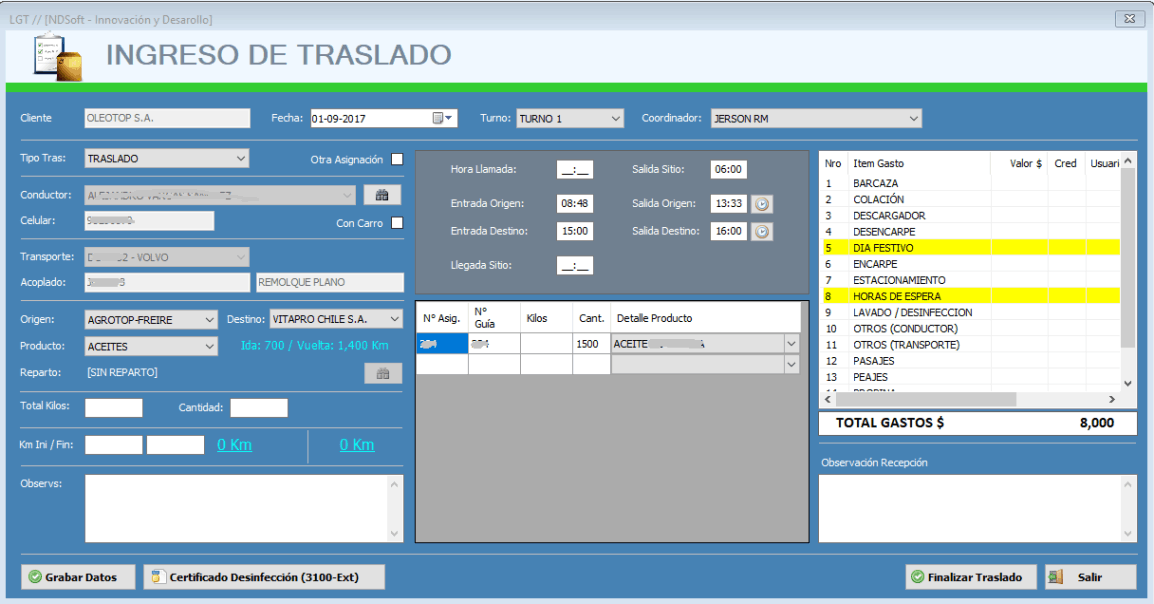Open the Coordinador dropdown list

[x=913, y=118]
